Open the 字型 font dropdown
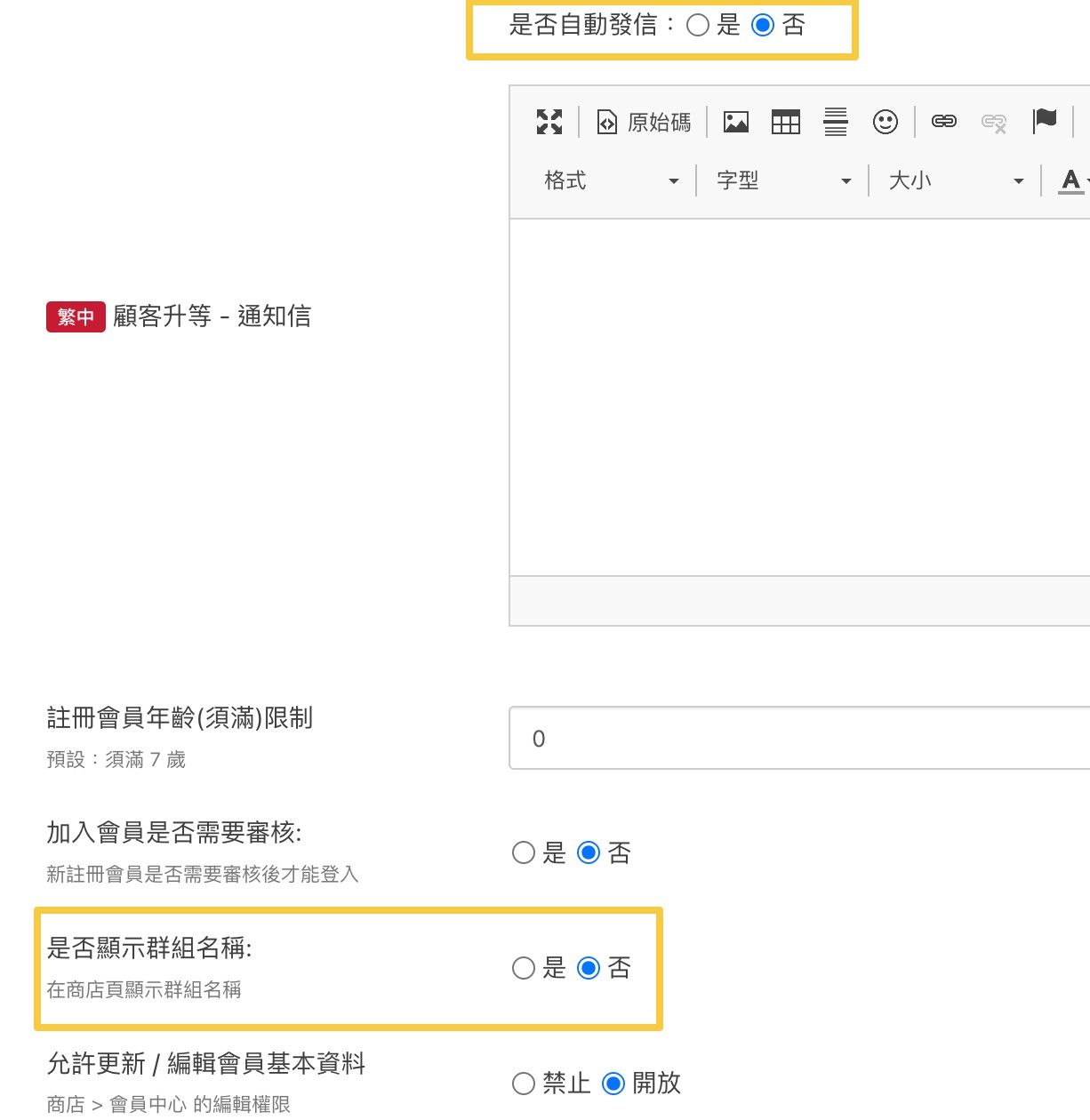Image resolution: width=1090 pixels, height=1120 pixels. (x=783, y=180)
